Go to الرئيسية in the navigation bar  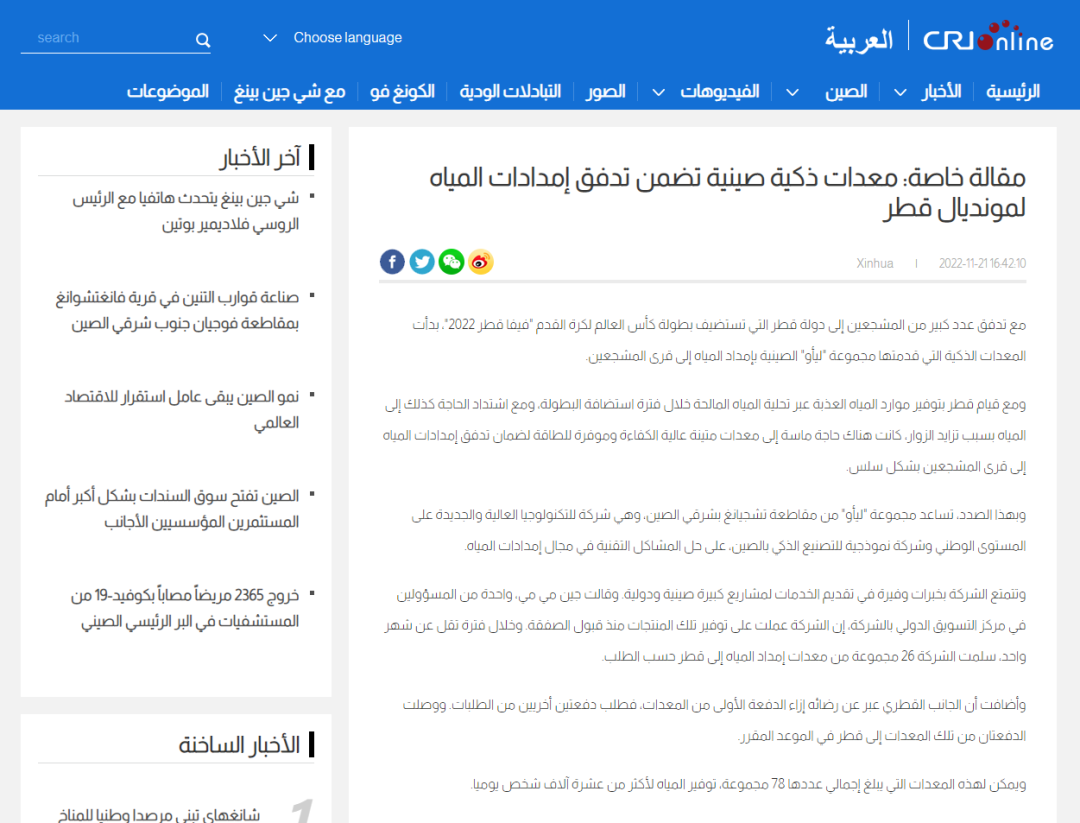pyautogui.click(x=1012, y=91)
